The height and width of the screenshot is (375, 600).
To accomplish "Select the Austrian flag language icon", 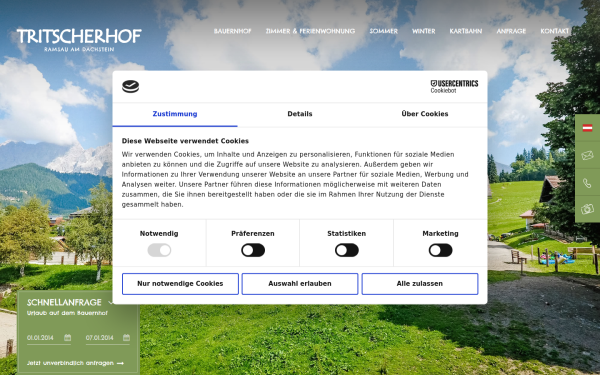I will coord(587,128).
